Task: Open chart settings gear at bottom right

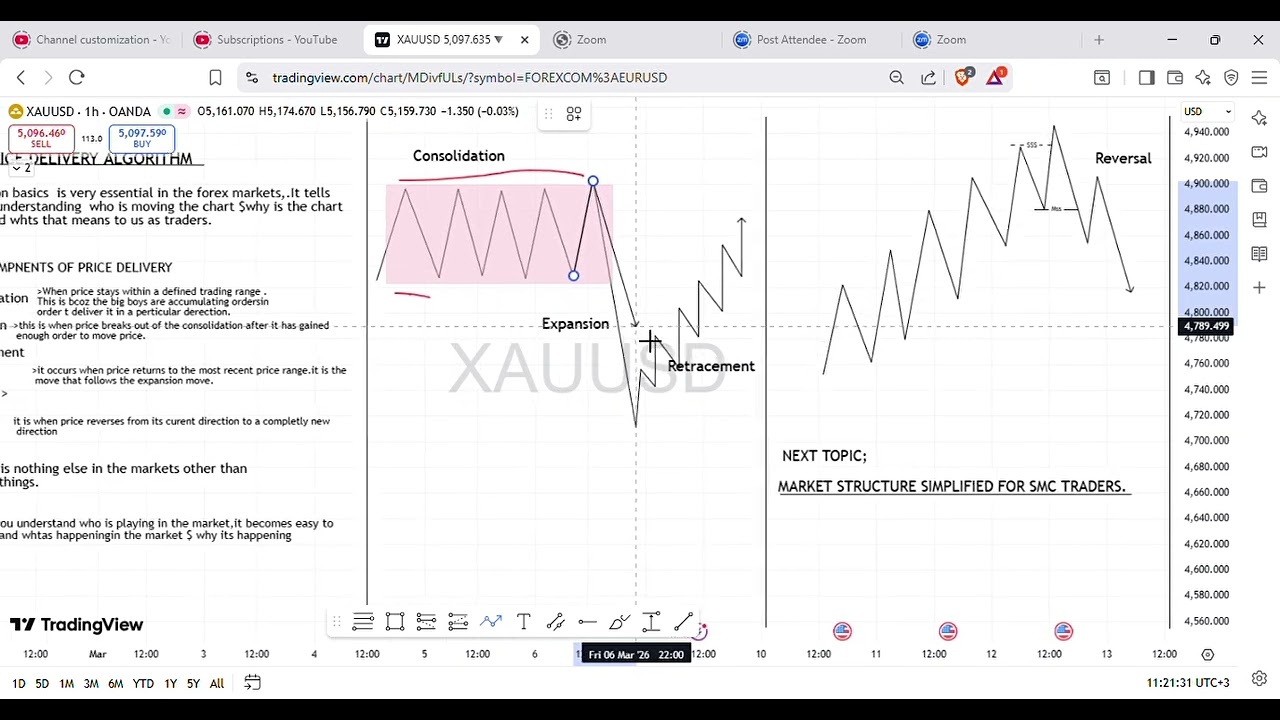Action: pos(1259,678)
